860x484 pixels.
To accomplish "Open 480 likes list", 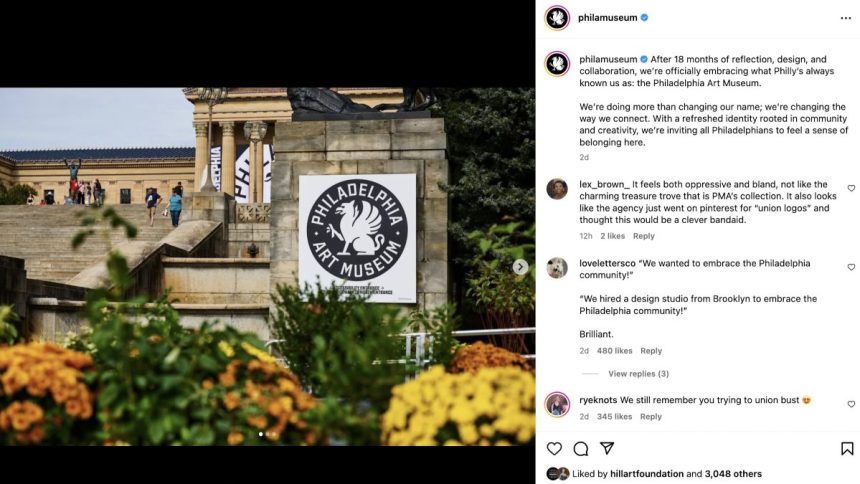I will [x=614, y=351].
